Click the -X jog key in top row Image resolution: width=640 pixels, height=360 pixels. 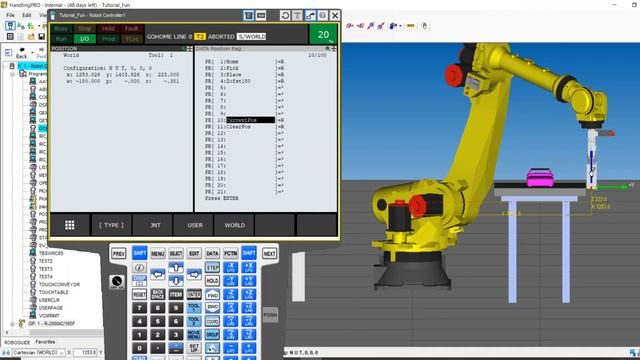tap(231, 267)
